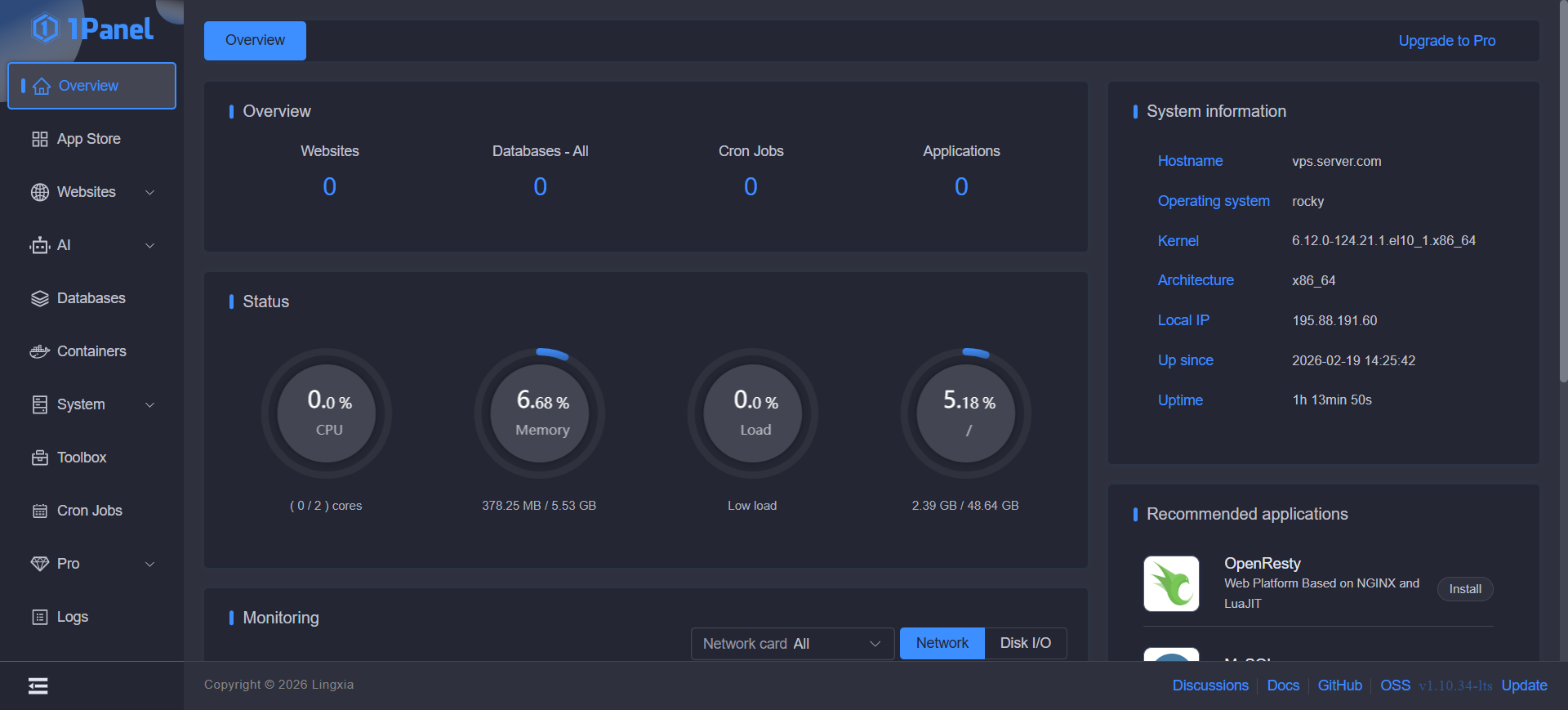
Task: Click the Containers docker whale icon
Action: [39, 351]
